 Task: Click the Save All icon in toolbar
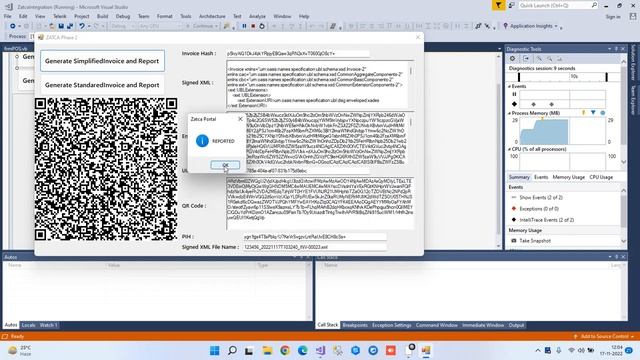click(70, 26)
